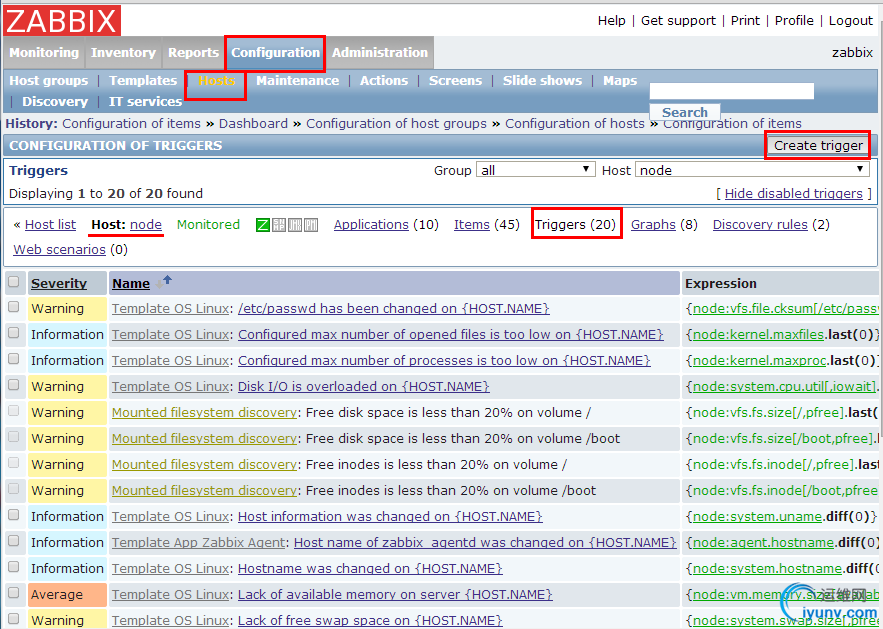This screenshot has width=883, height=629.
Task: Click the Search button
Action: click(684, 112)
